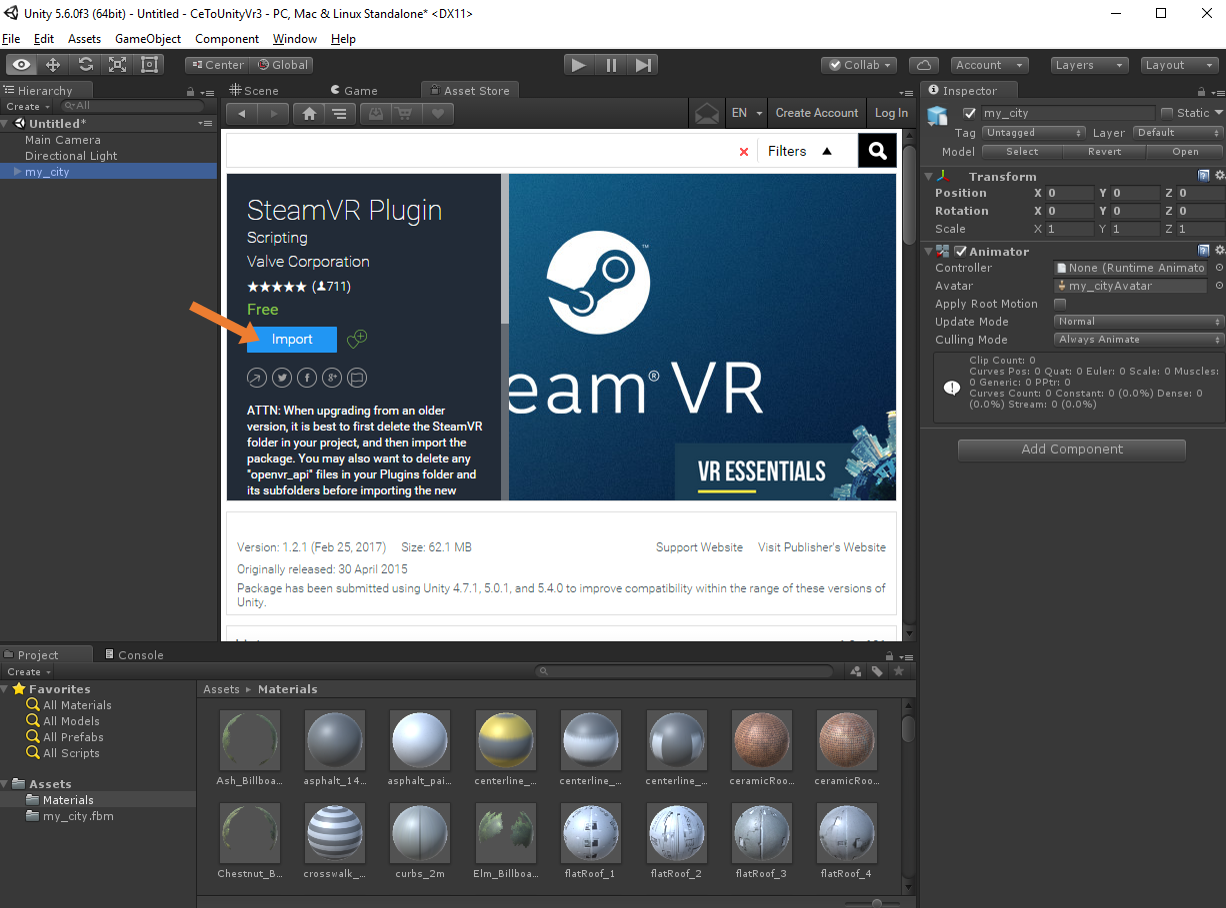The width and height of the screenshot is (1226, 908).
Task: Collapse the Transform component section
Action: (x=929, y=176)
